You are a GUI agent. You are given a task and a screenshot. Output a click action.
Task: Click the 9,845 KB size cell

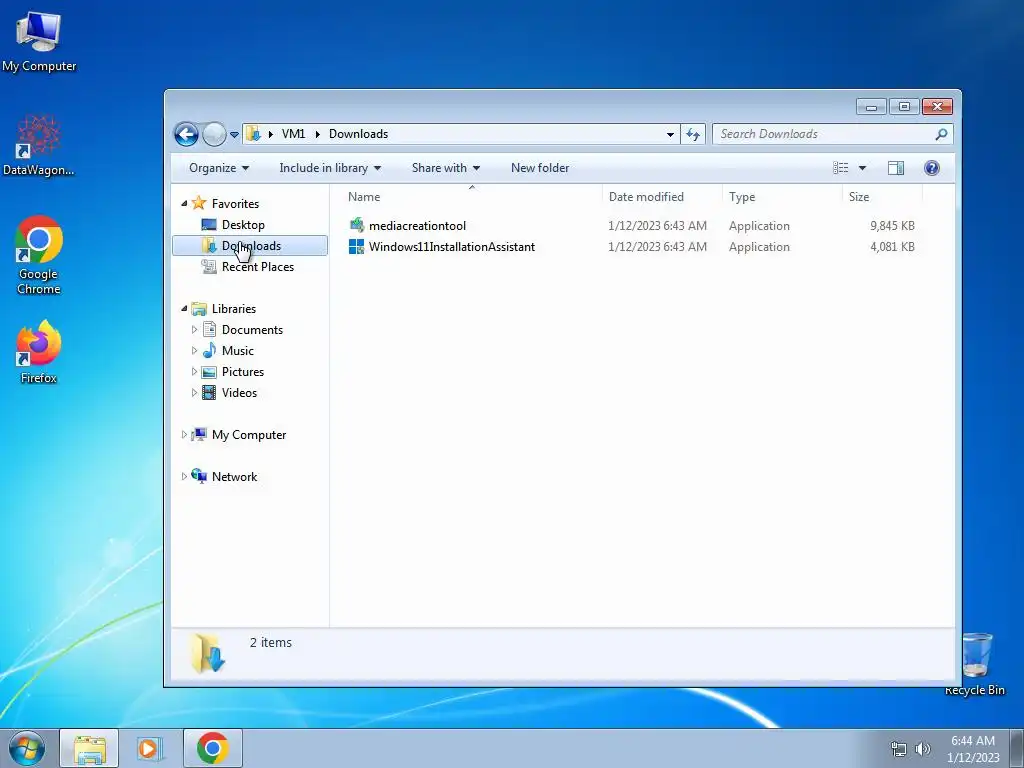point(892,226)
